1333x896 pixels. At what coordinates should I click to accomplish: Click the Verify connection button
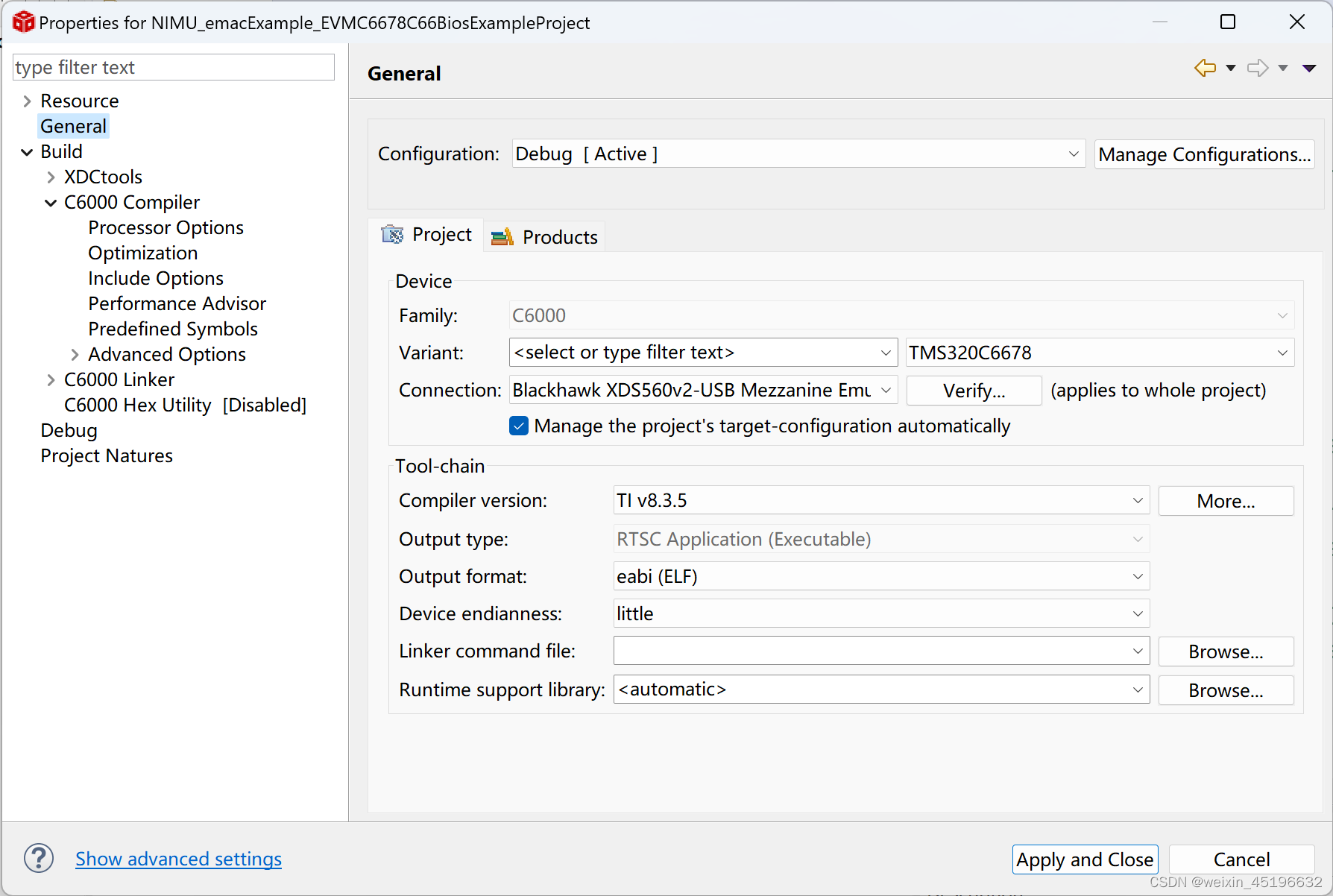974,391
